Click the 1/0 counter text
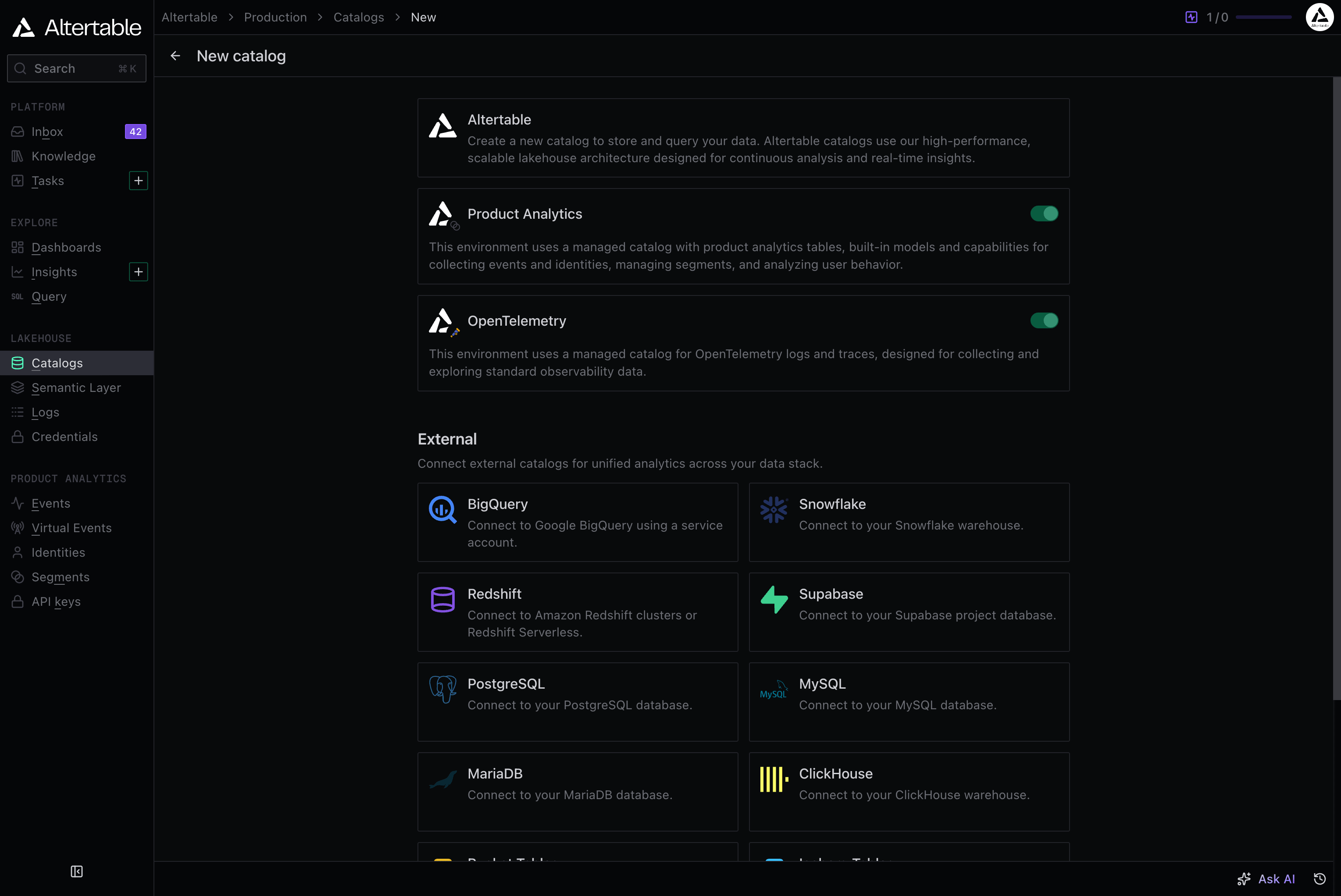 click(x=1217, y=17)
